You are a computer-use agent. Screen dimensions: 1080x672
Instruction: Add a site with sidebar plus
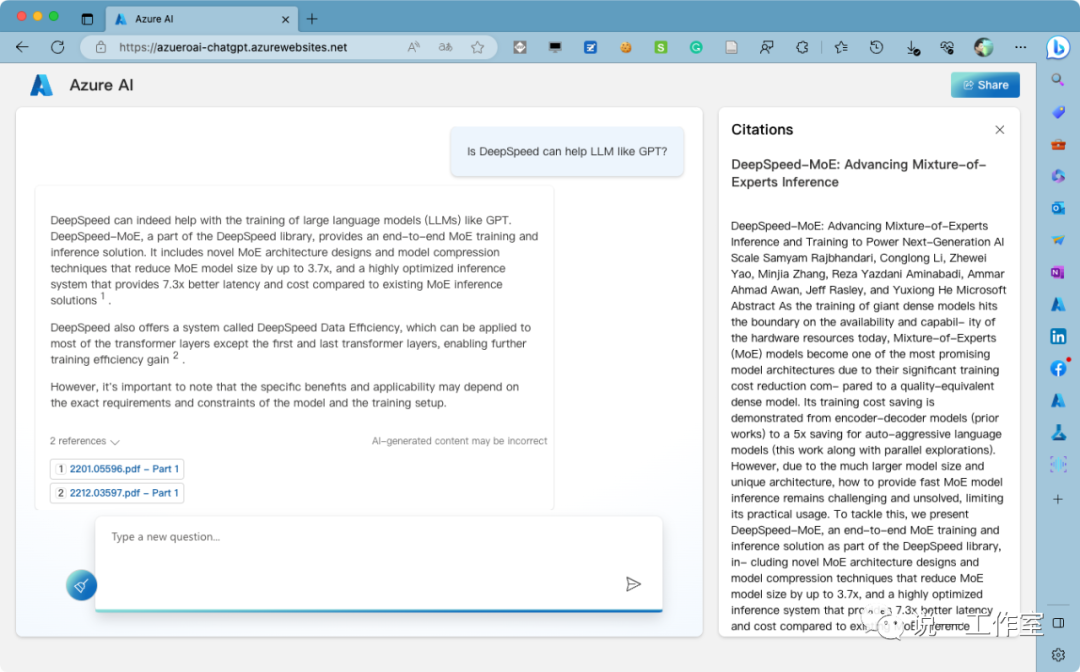point(1058,498)
